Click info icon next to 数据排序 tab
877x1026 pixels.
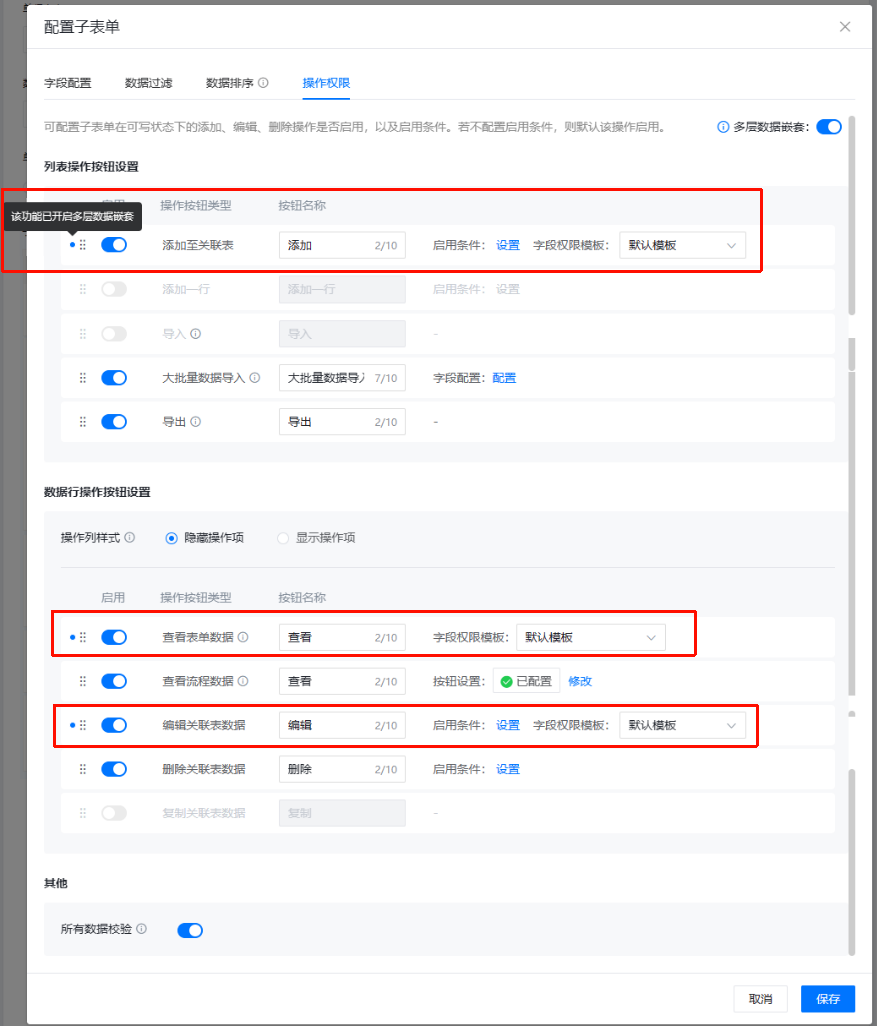click(x=263, y=83)
